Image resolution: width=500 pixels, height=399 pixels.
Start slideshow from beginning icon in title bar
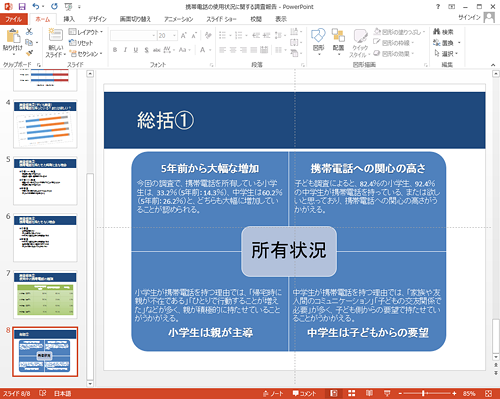pyautogui.click(x=68, y=6)
